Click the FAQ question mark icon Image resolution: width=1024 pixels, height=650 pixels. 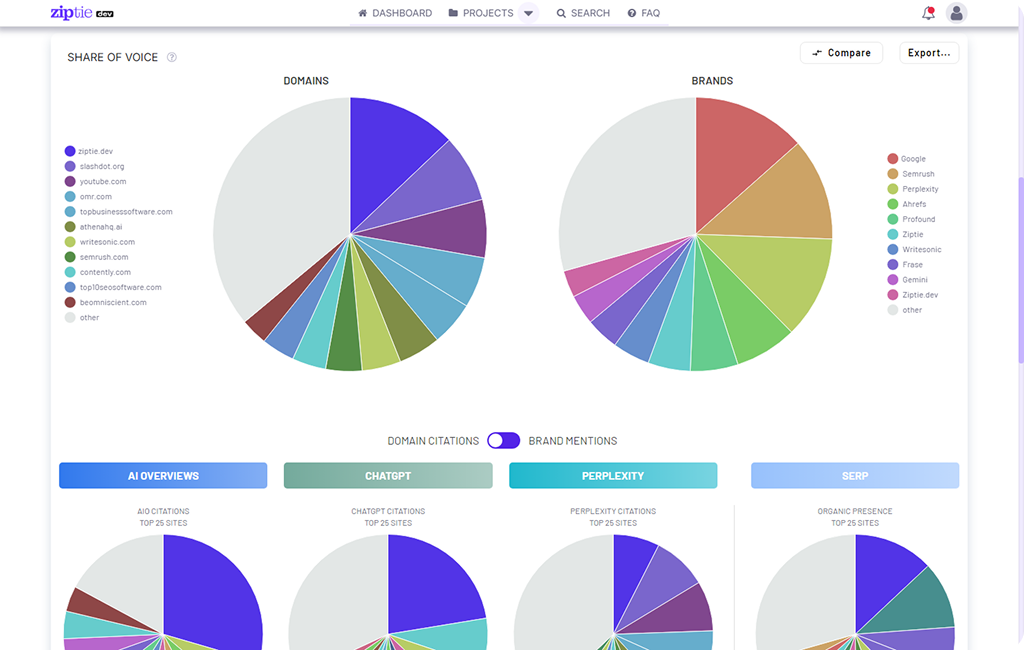632,14
